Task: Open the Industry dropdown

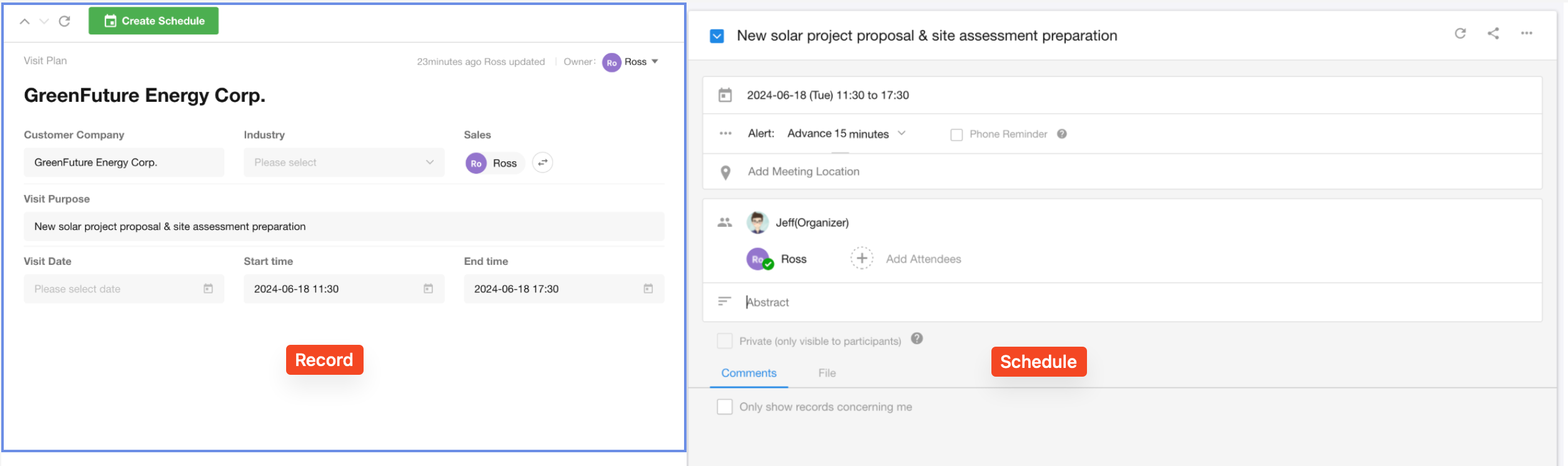Action: click(344, 162)
